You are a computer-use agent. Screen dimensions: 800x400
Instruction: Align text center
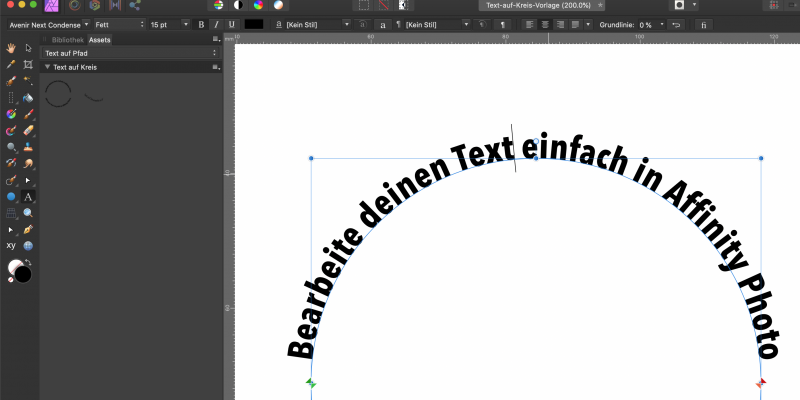(545, 24)
